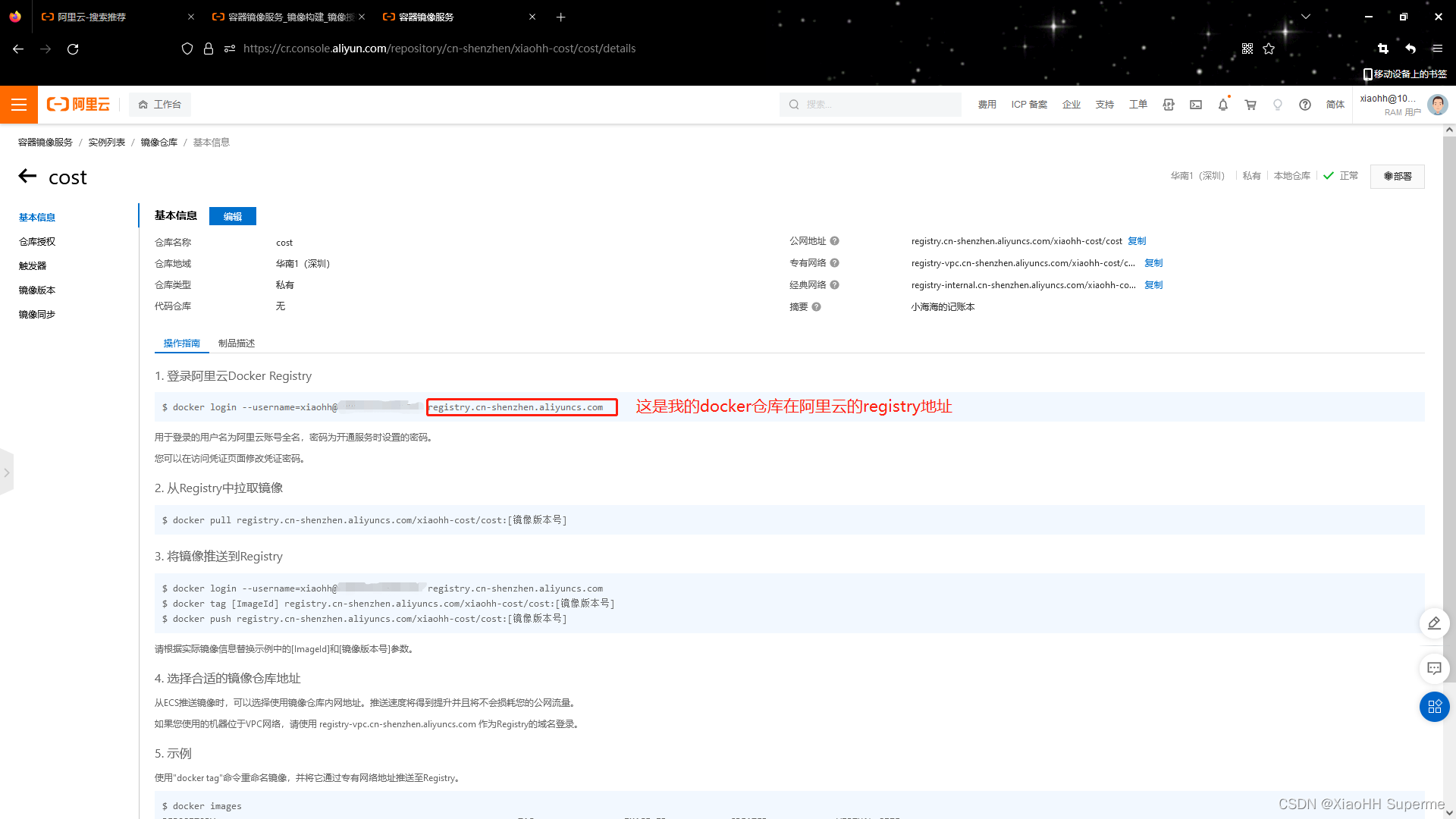1456x819 pixels.
Task: Click the 摘要 help icon
Action: [816, 307]
